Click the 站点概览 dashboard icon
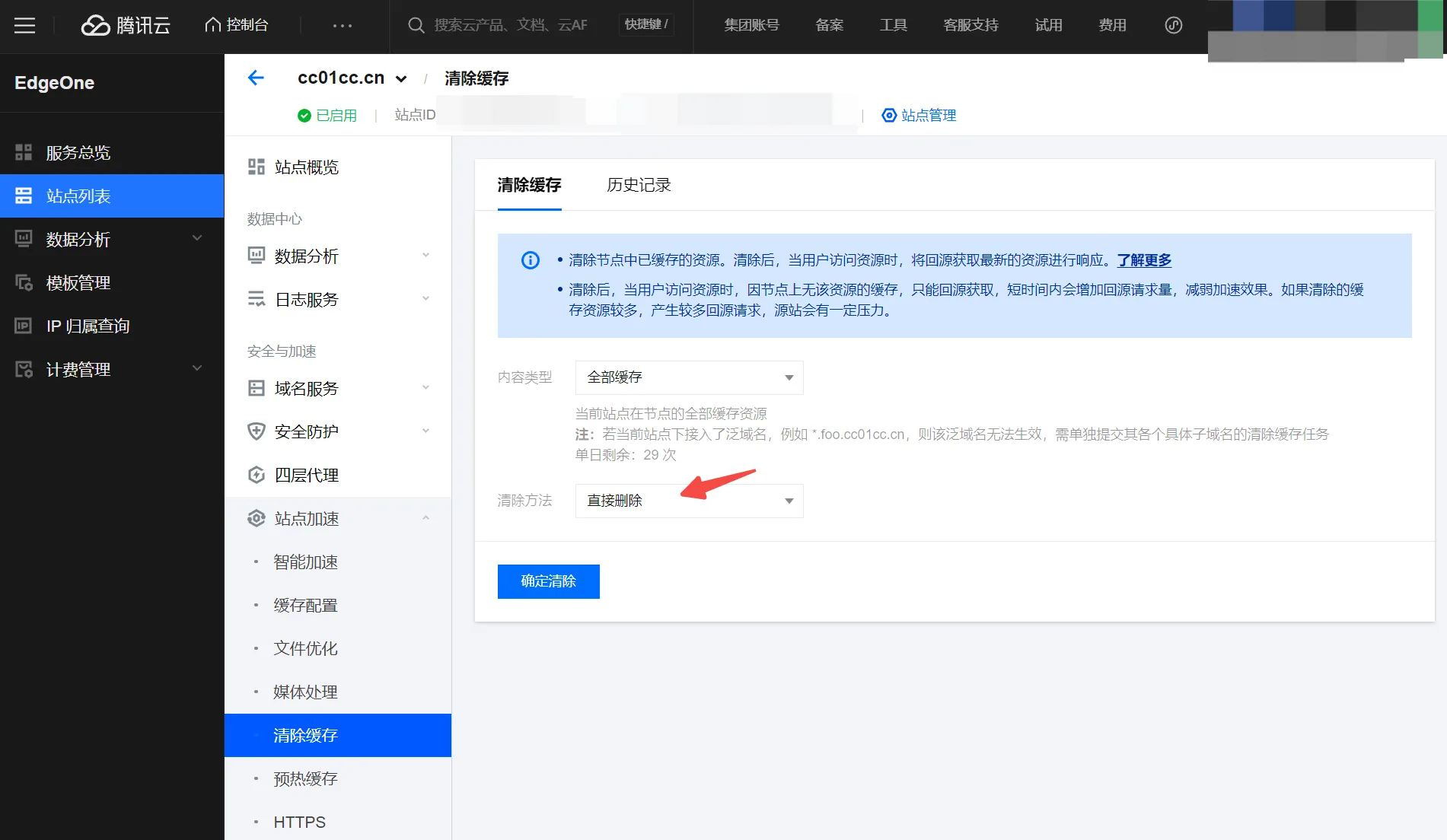1447x840 pixels. pos(257,167)
